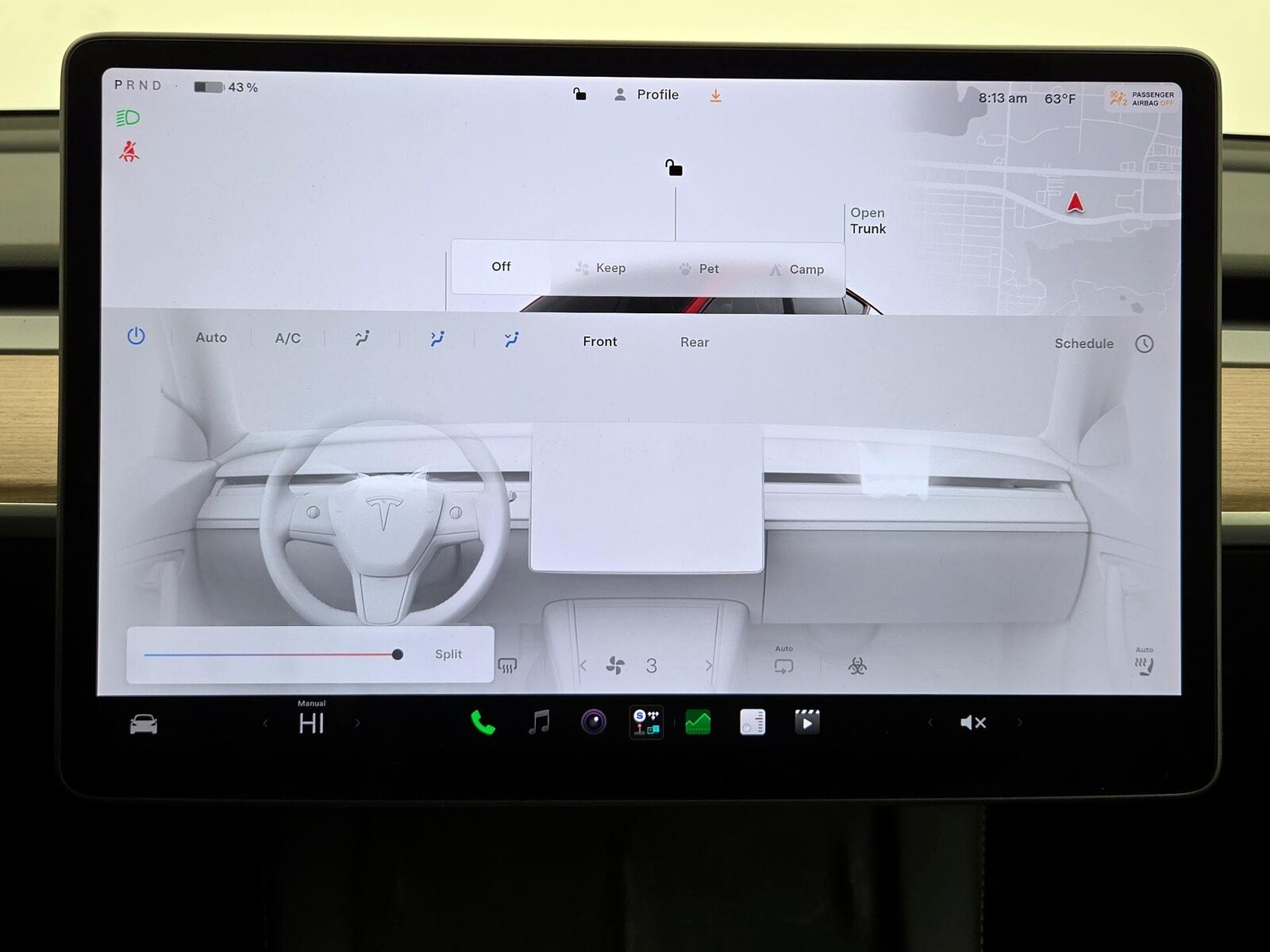Switch to the Front climate tab
The height and width of the screenshot is (952, 1270).
point(599,341)
